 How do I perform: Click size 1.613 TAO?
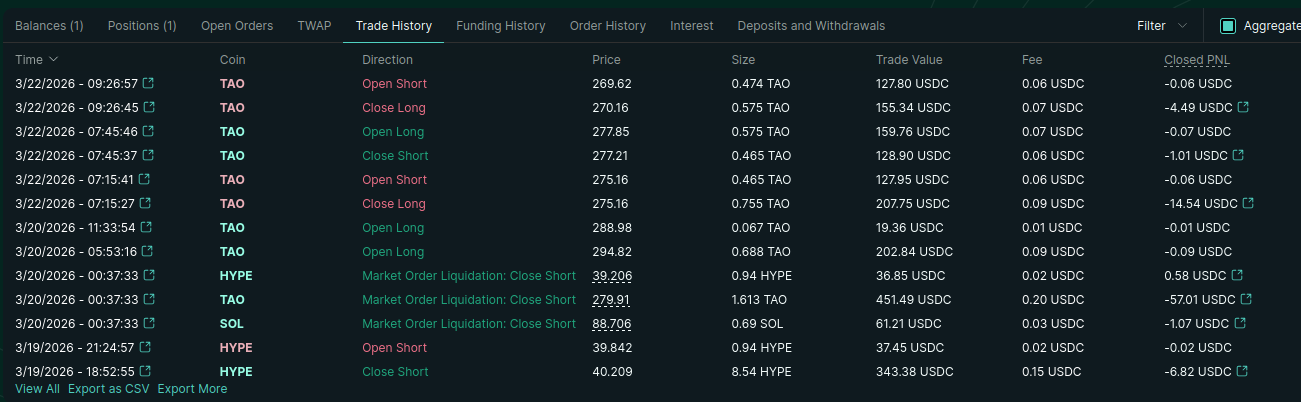click(x=760, y=299)
